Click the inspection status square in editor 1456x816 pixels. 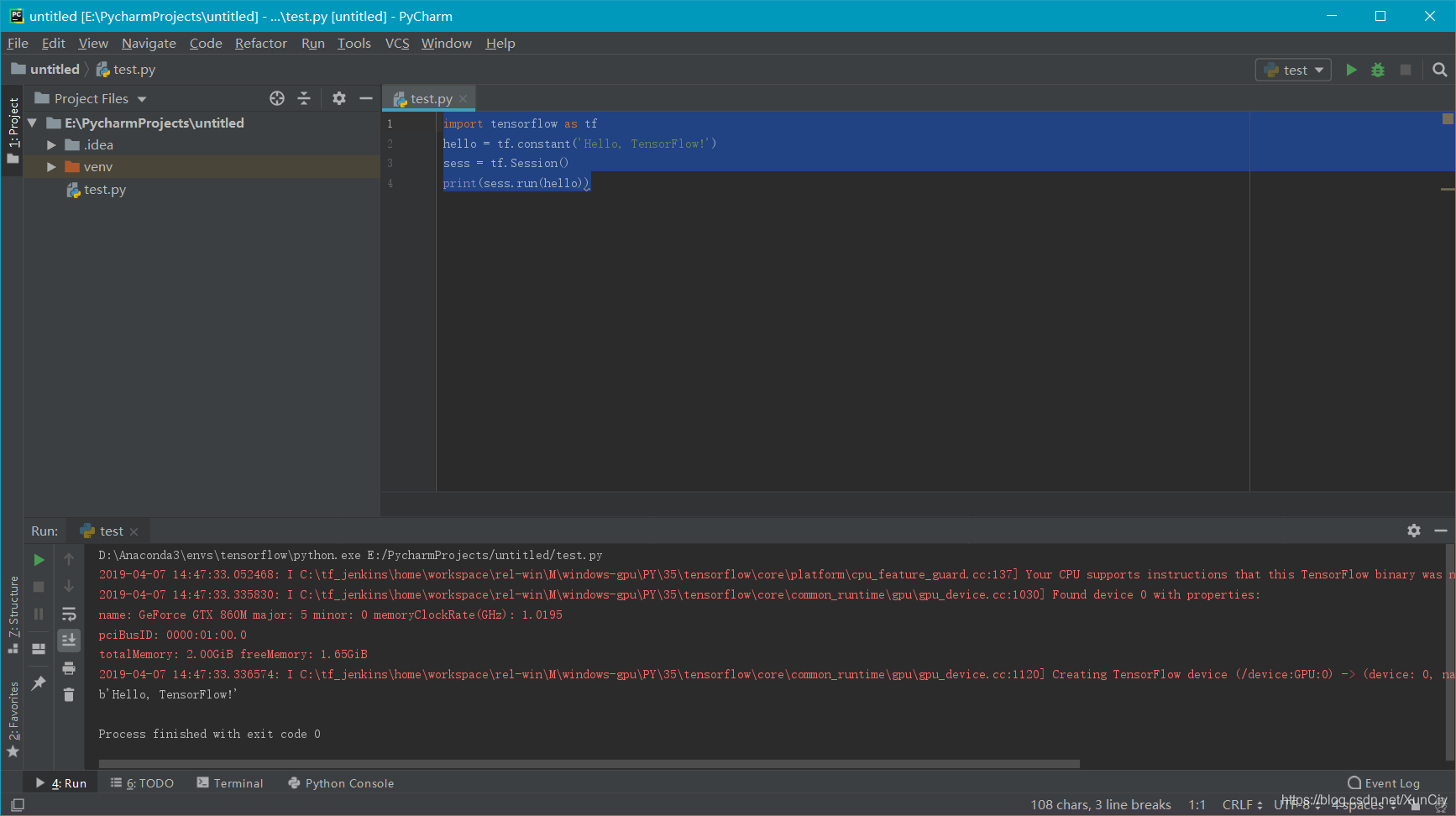click(1448, 118)
